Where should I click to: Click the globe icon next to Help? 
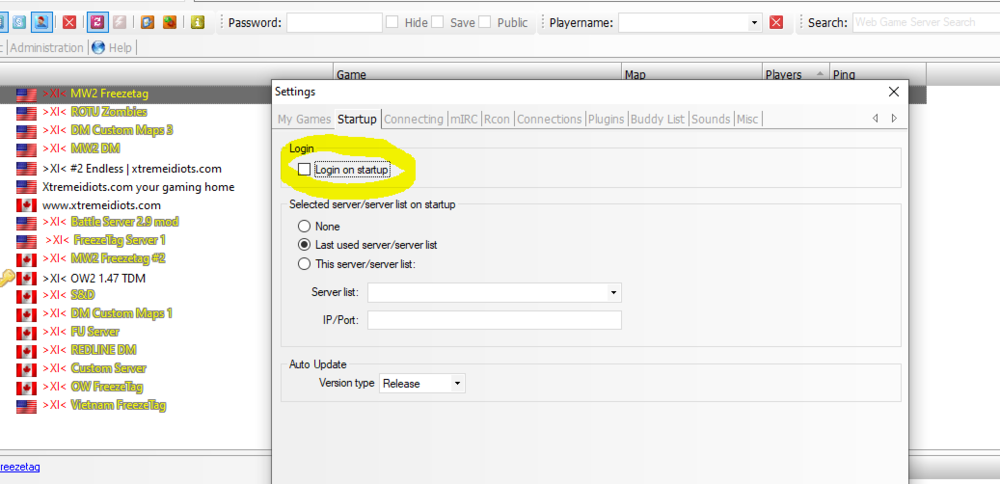pos(98,47)
